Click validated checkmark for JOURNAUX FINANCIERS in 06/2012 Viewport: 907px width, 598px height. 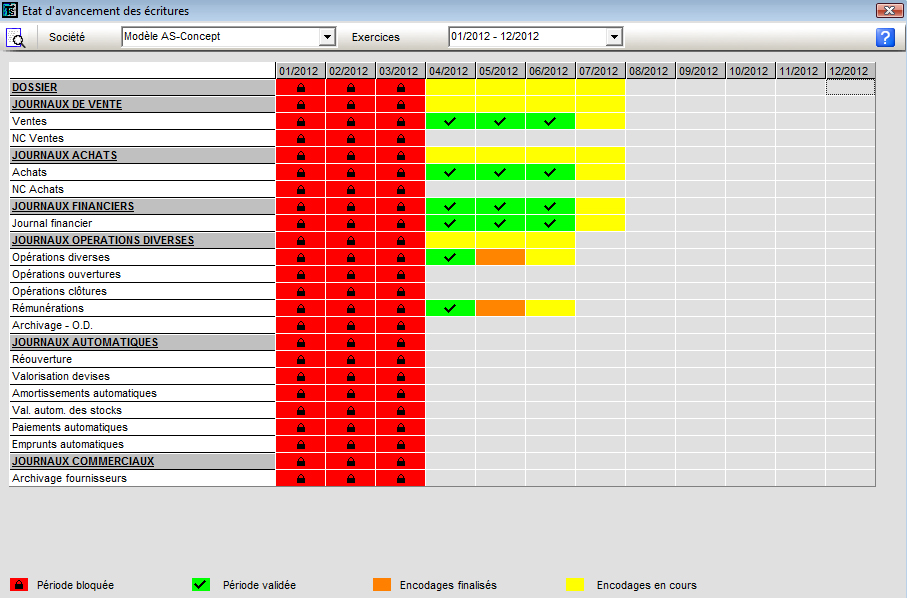(x=550, y=206)
